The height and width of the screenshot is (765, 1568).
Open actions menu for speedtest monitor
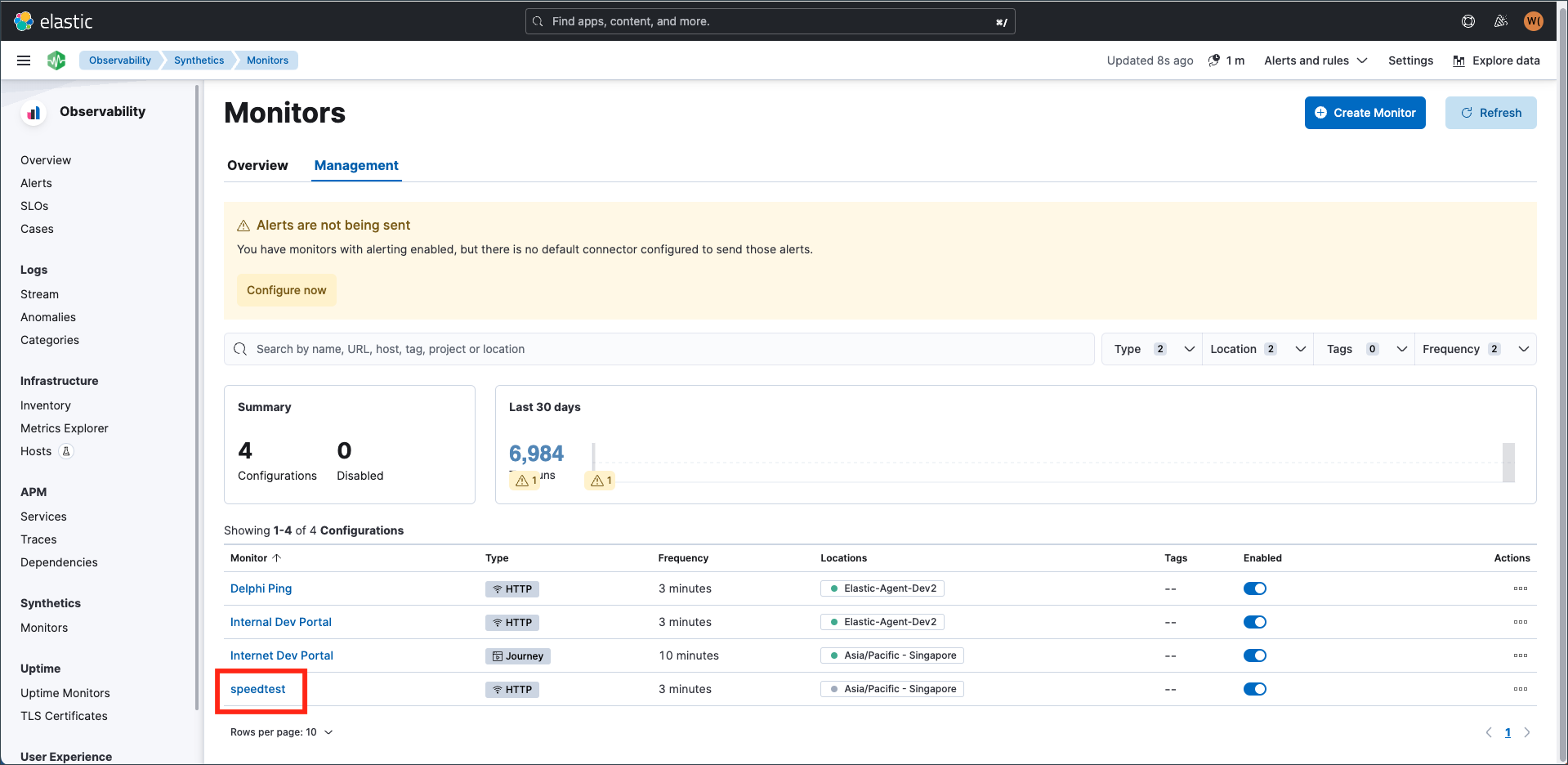1520,689
